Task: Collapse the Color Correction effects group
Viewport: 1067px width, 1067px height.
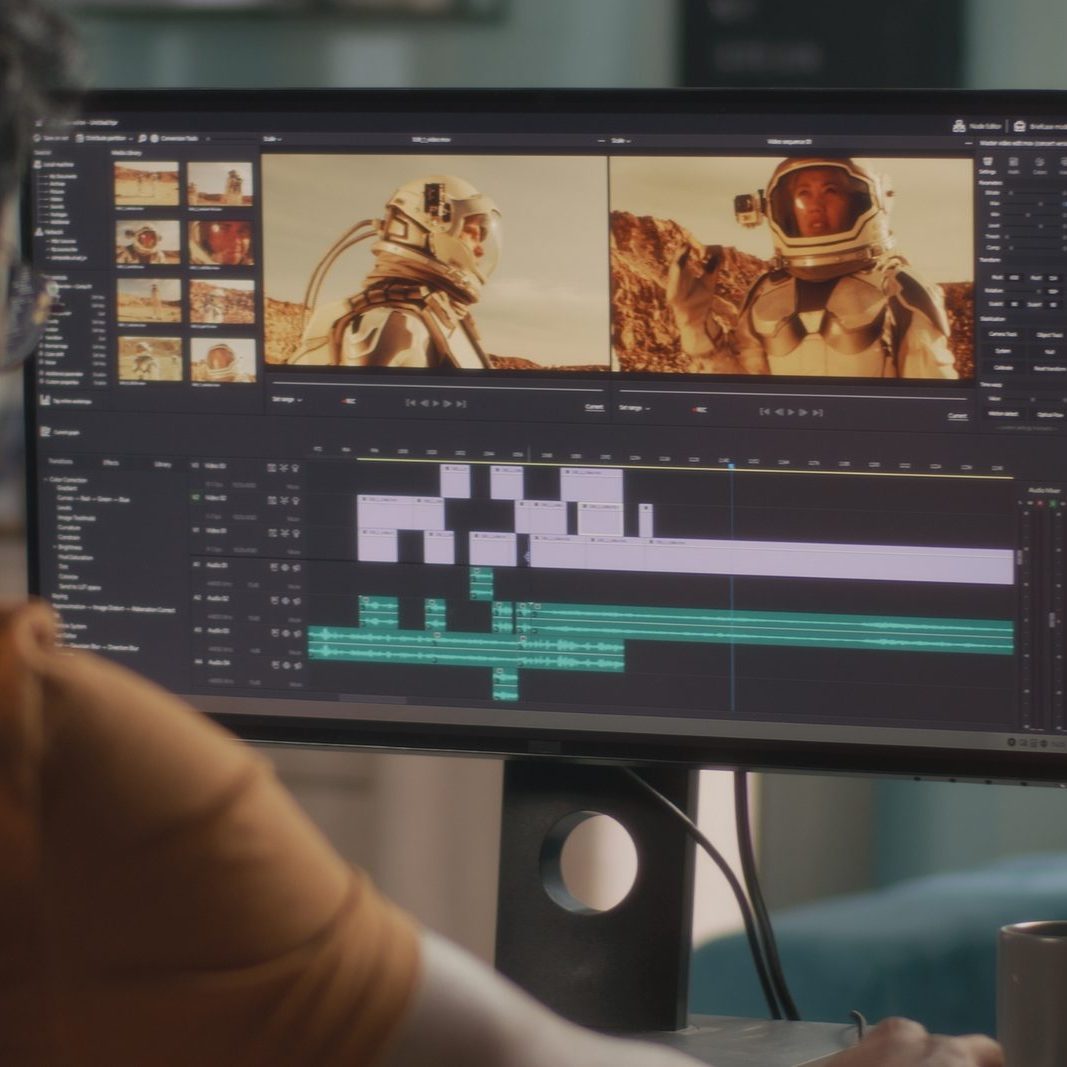Action: pos(47,480)
